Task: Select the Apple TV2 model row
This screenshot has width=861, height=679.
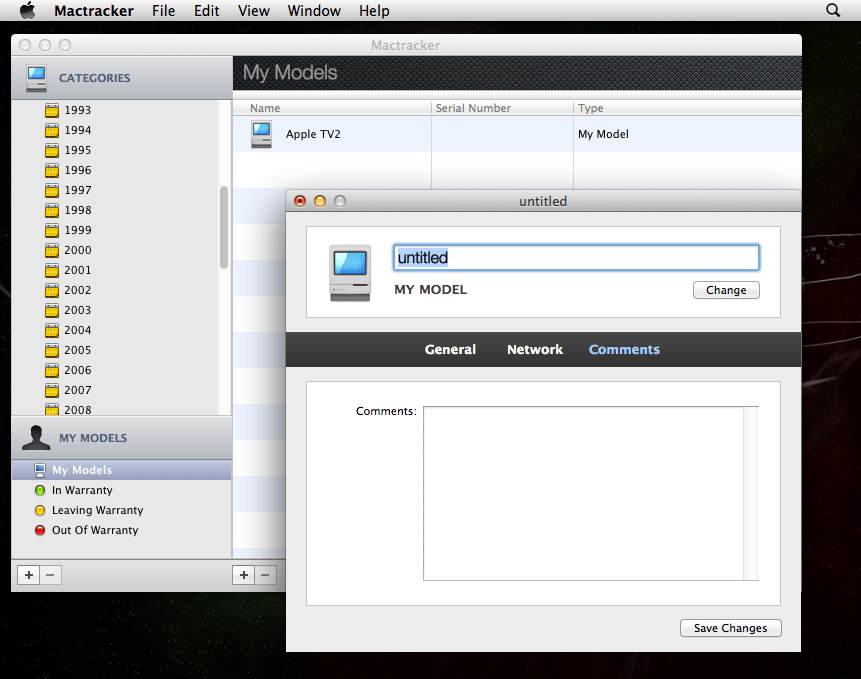Action: tap(517, 134)
